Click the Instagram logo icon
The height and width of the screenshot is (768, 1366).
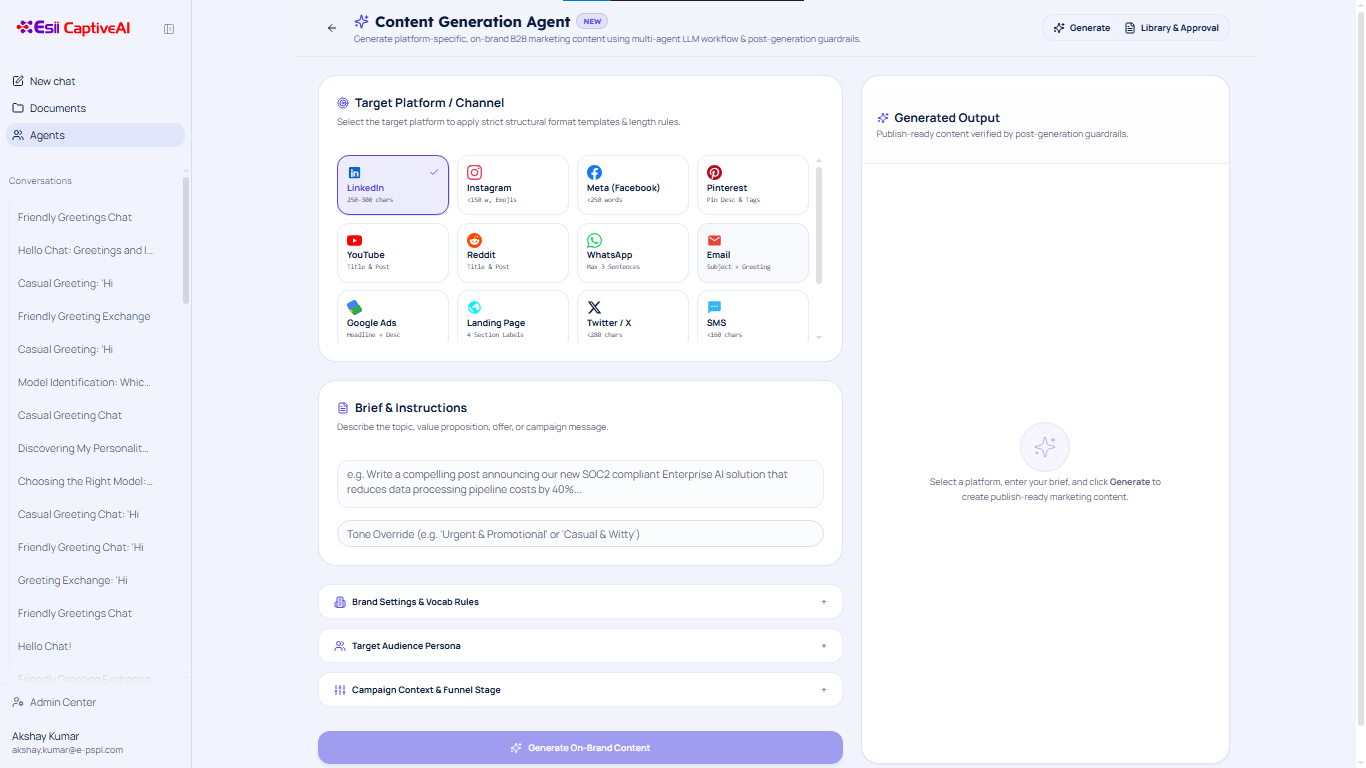(x=474, y=173)
